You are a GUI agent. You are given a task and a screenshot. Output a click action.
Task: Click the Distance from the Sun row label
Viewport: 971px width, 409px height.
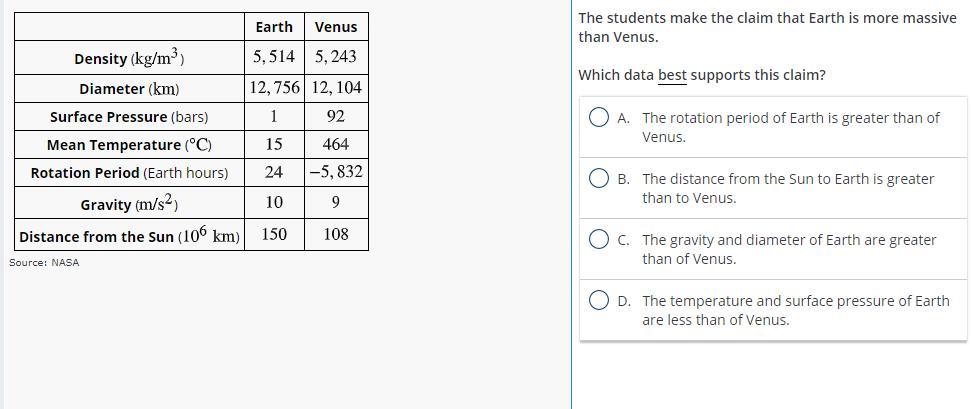129,236
